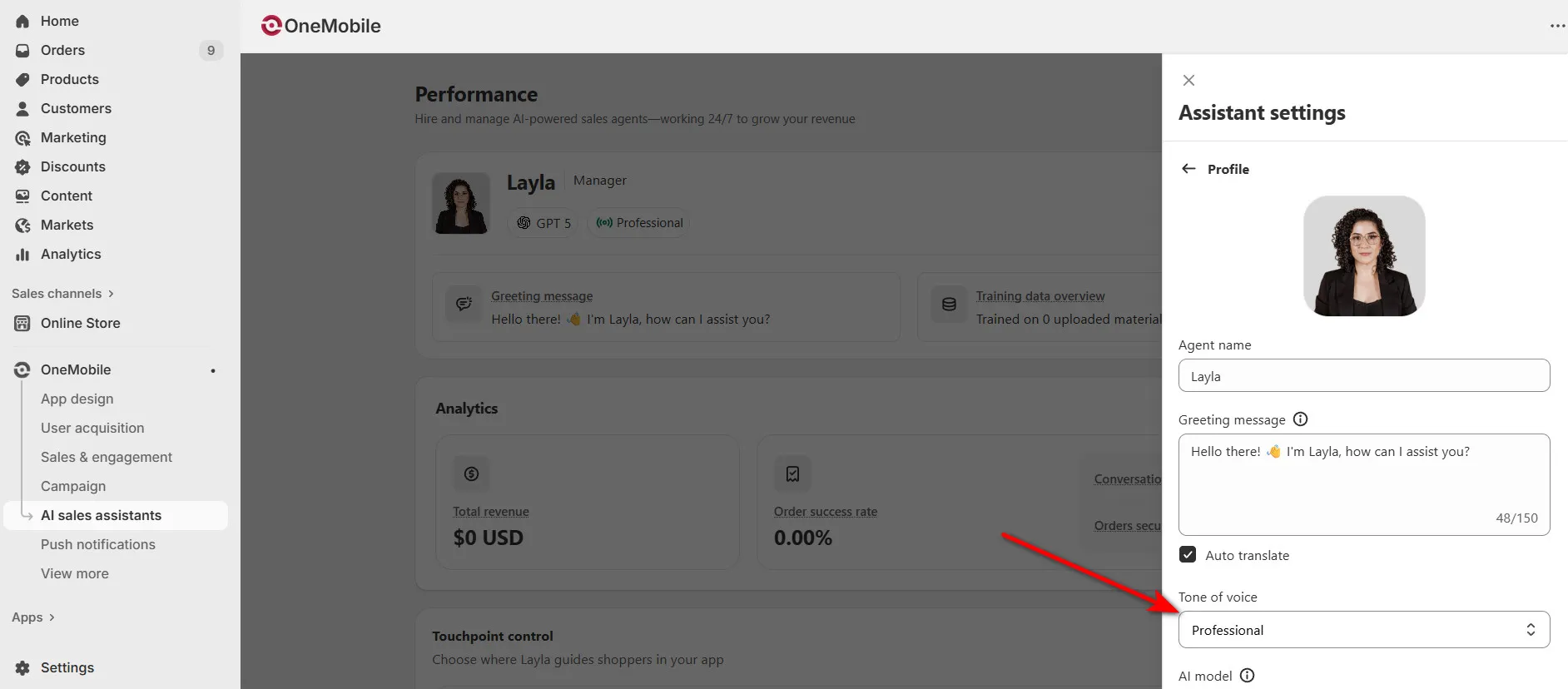Click Layla's small avatar on performance card

pyautogui.click(x=461, y=204)
